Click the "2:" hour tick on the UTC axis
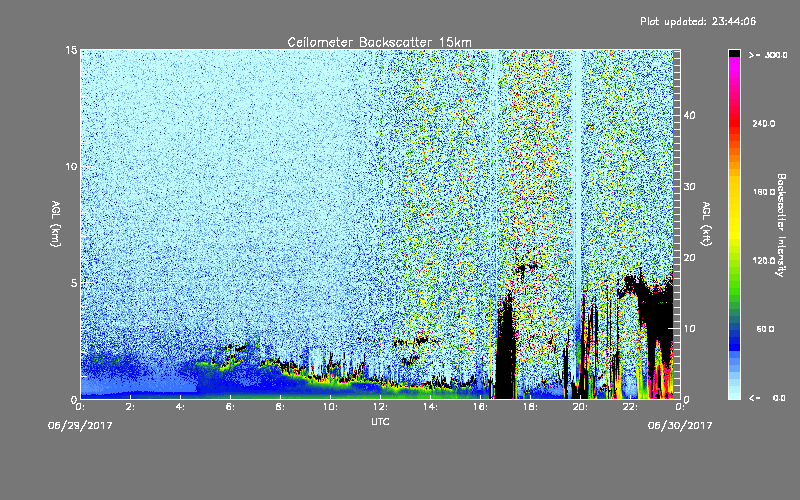This screenshot has height=500, width=800. (x=131, y=407)
